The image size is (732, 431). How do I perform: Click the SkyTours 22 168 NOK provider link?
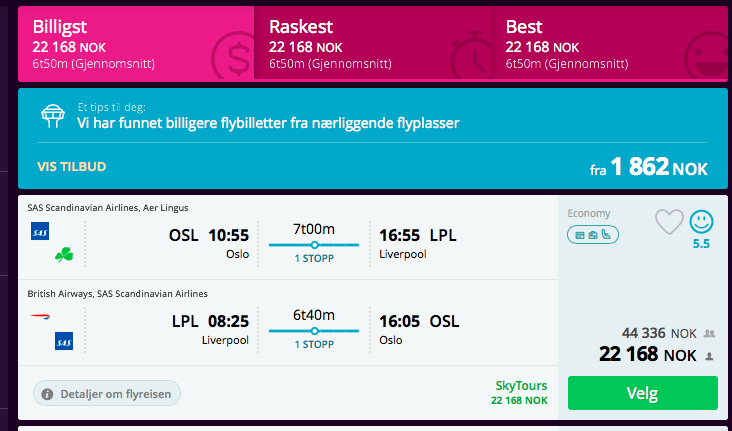click(x=520, y=392)
